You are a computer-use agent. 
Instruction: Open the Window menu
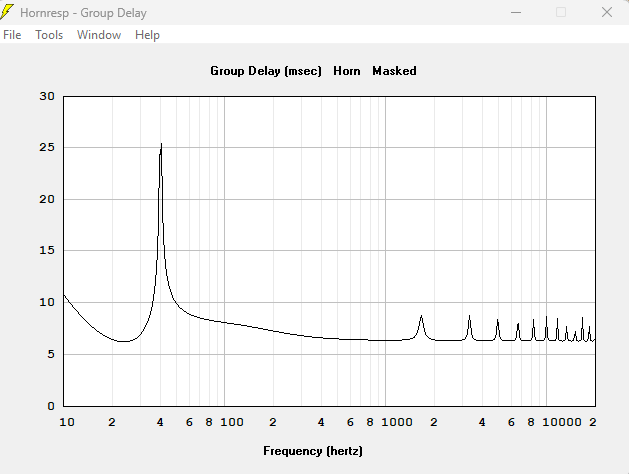coord(99,35)
